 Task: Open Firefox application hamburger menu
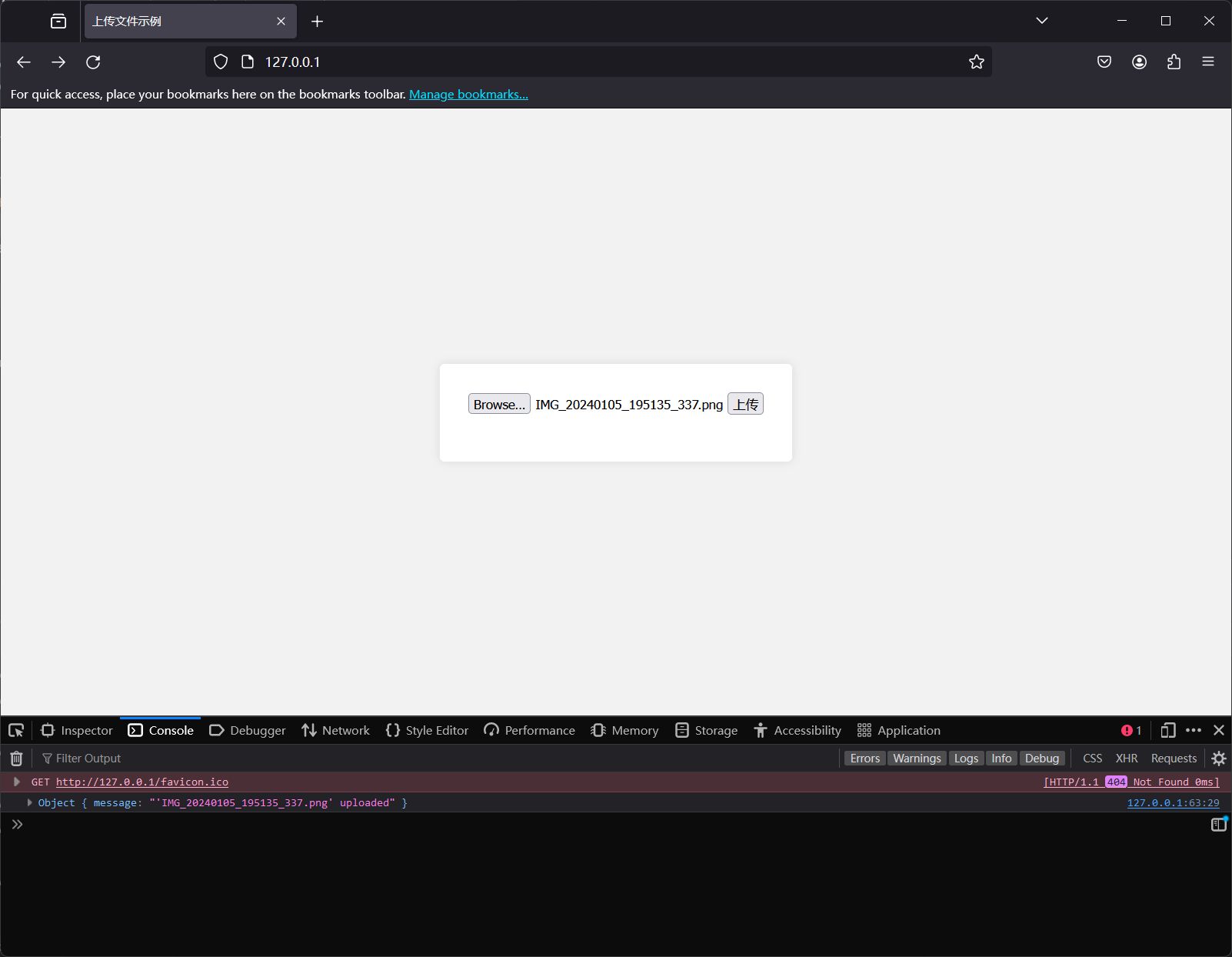pyautogui.click(x=1208, y=62)
